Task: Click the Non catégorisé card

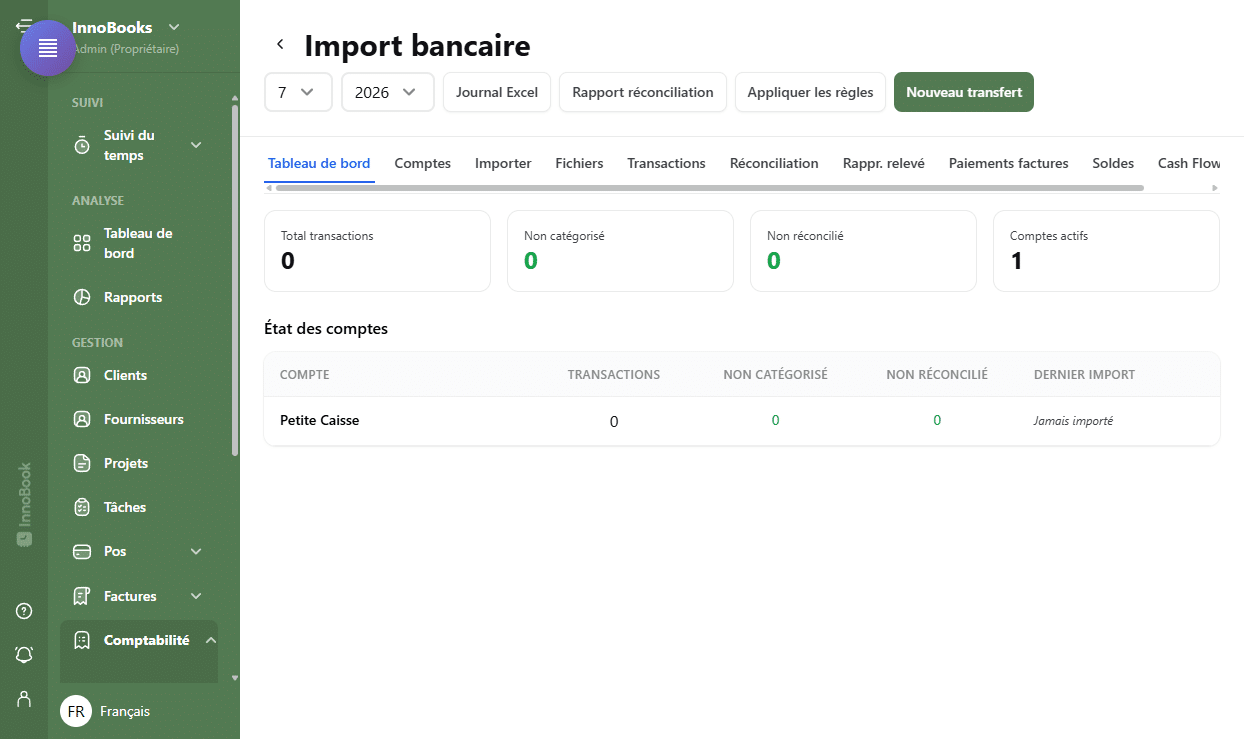Action: (620, 251)
